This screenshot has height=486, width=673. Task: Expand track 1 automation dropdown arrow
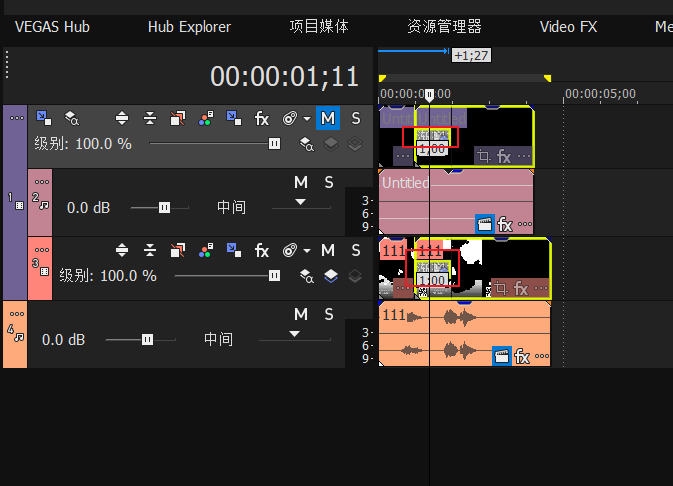click(x=306, y=118)
